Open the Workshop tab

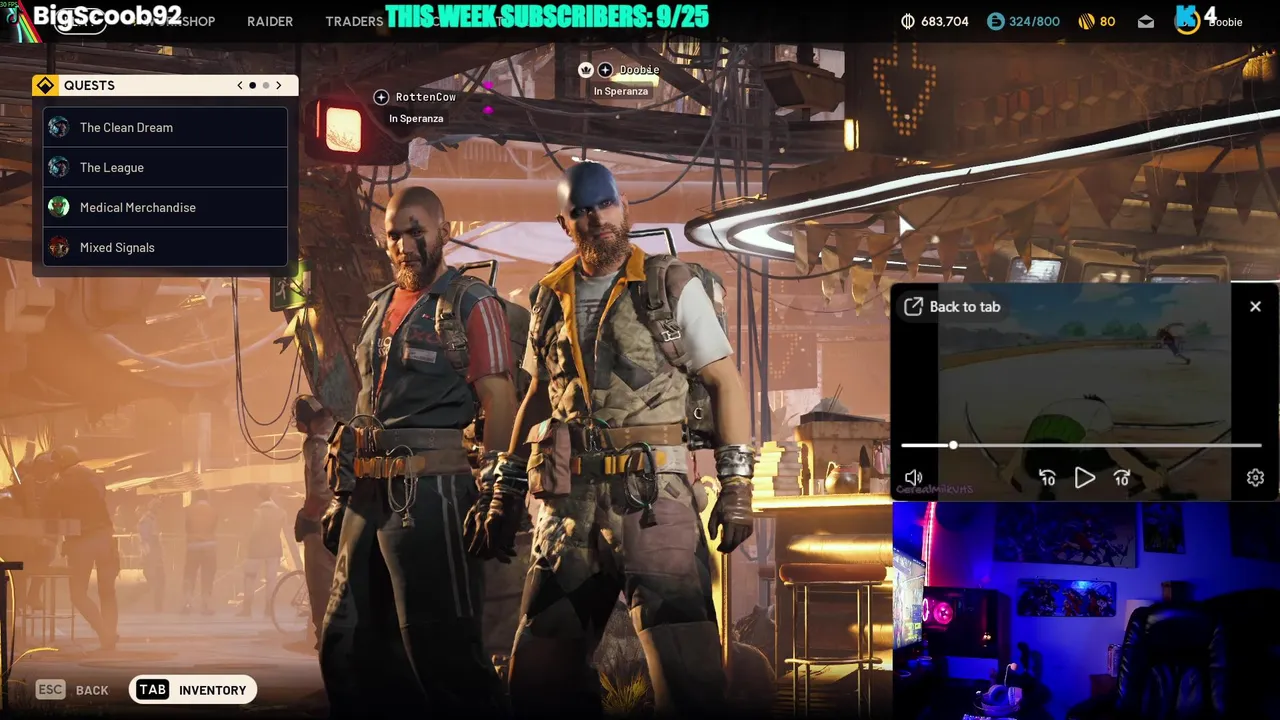click(181, 21)
